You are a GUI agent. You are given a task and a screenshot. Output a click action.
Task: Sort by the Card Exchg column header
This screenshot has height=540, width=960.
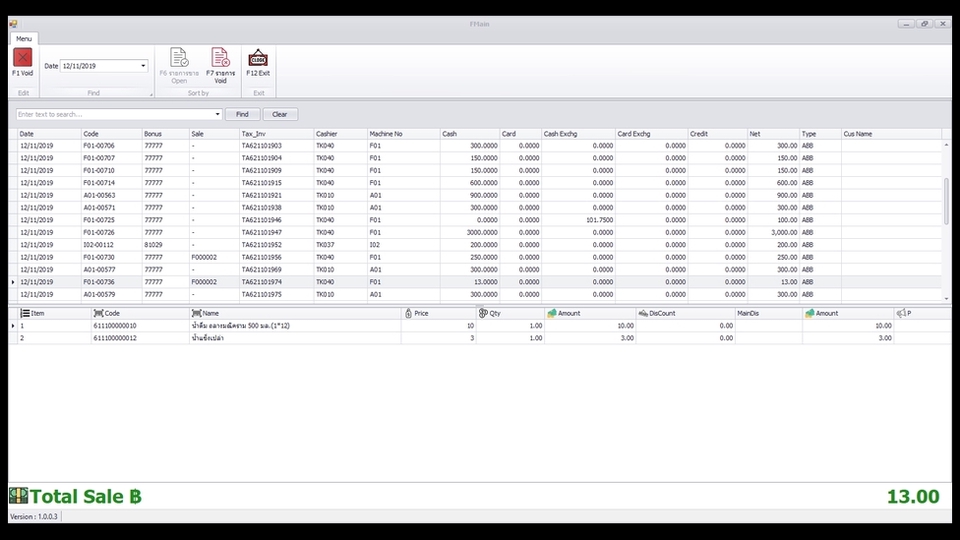coord(651,133)
